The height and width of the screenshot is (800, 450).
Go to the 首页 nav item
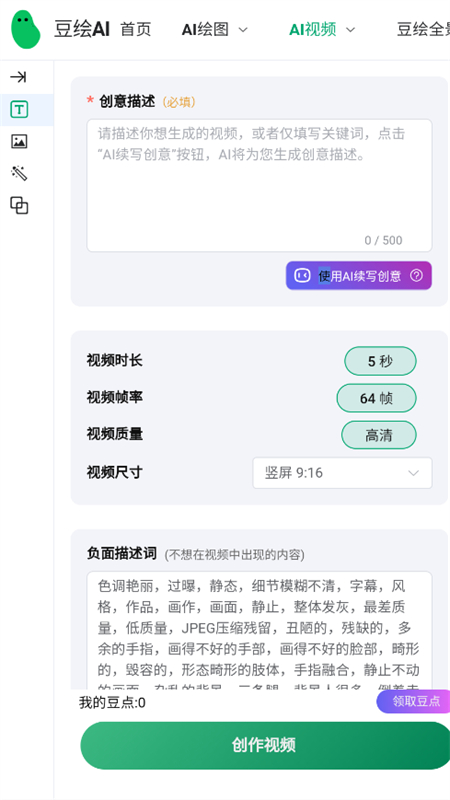click(x=136, y=30)
